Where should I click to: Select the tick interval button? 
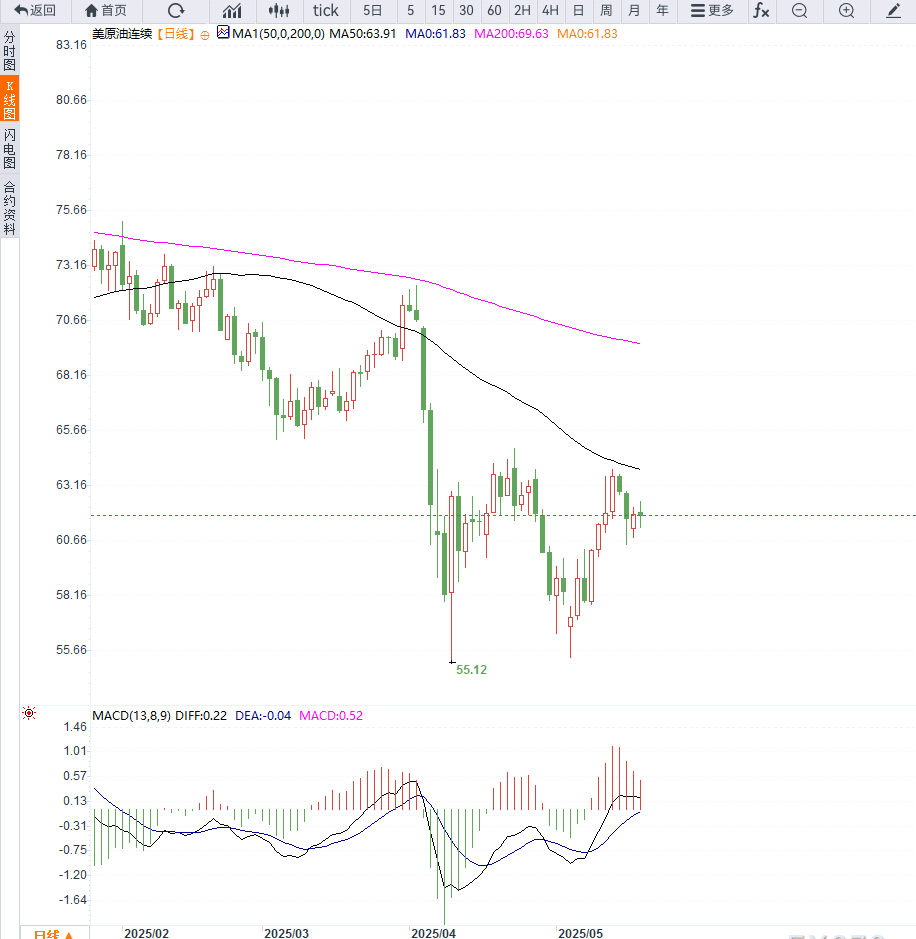pos(325,11)
